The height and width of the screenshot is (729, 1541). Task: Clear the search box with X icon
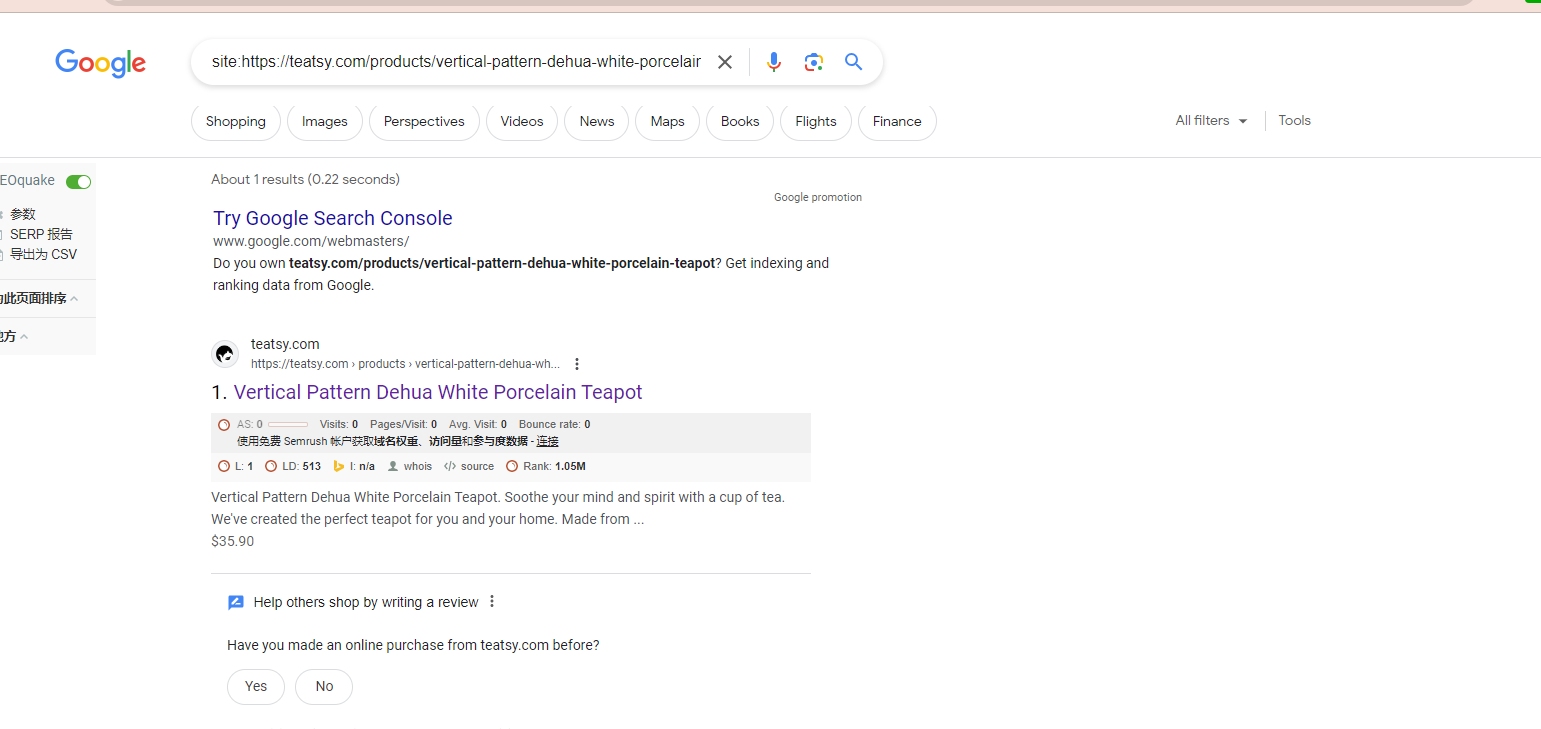pos(725,62)
